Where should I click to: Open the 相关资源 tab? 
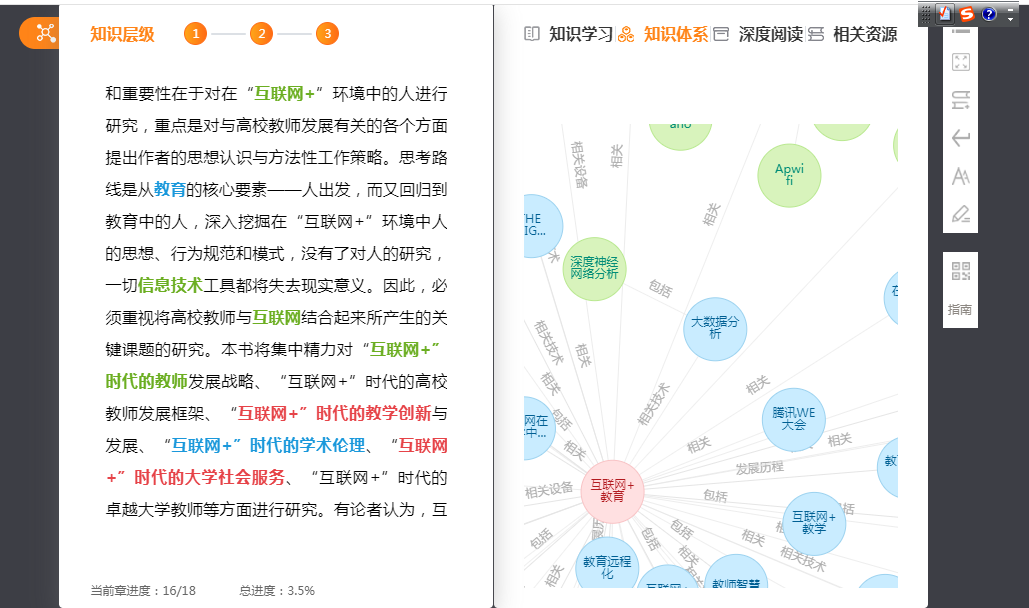pyautogui.click(x=853, y=34)
